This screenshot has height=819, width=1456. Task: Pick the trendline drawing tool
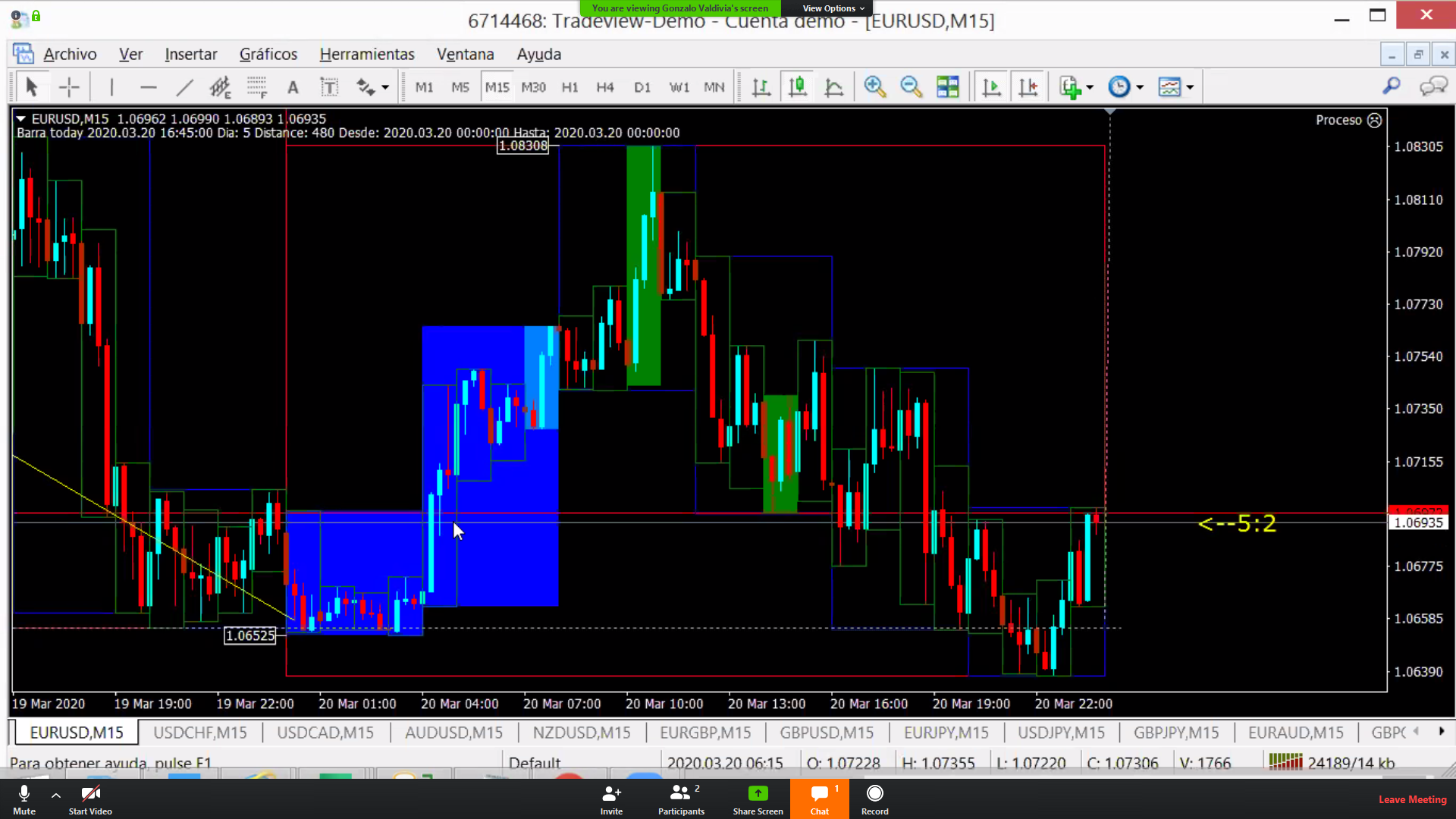pyautogui.click(x=184, y=87)
